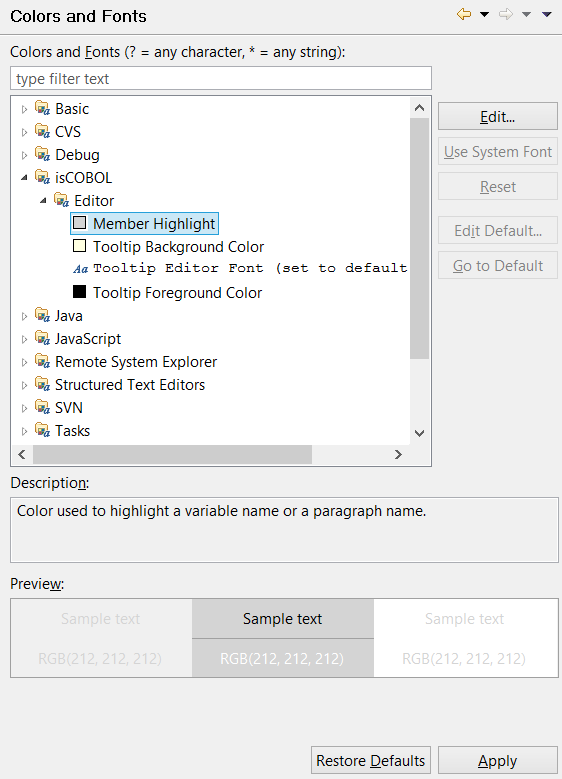
Task: Click the Restore Defaults button
Action: [x=371, y=760]
